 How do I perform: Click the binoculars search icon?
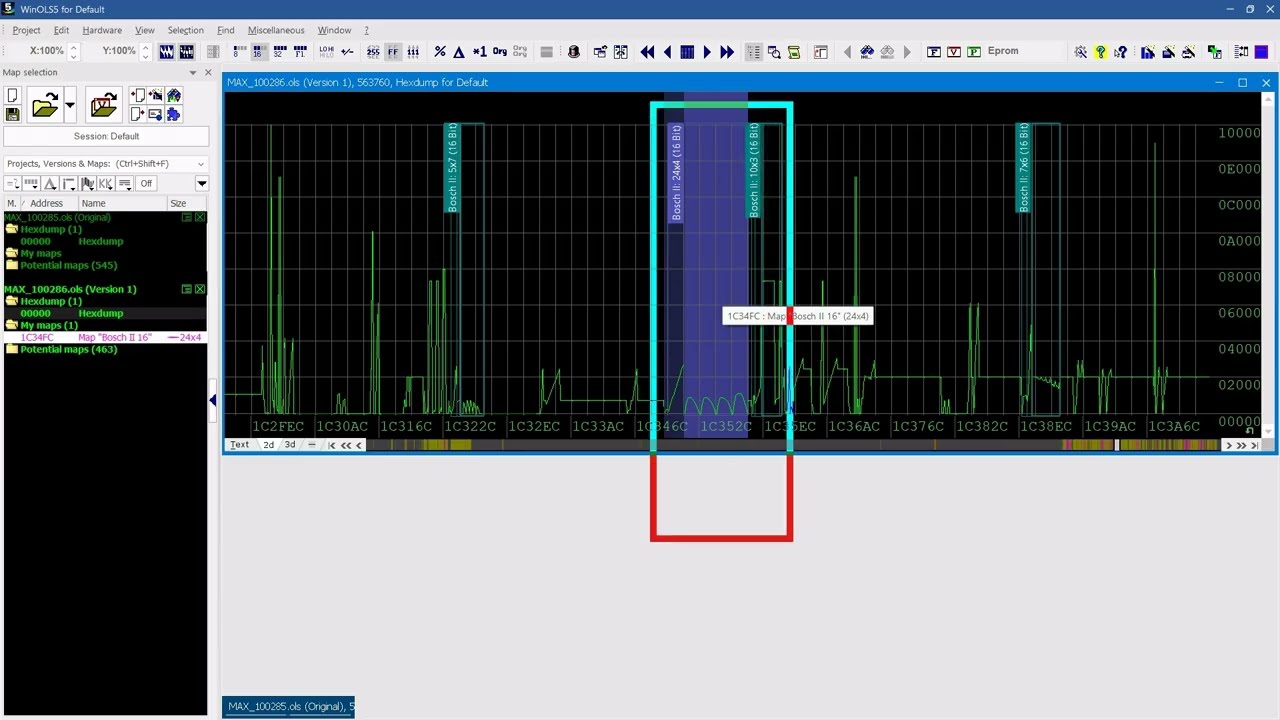(x=867, y=52)
